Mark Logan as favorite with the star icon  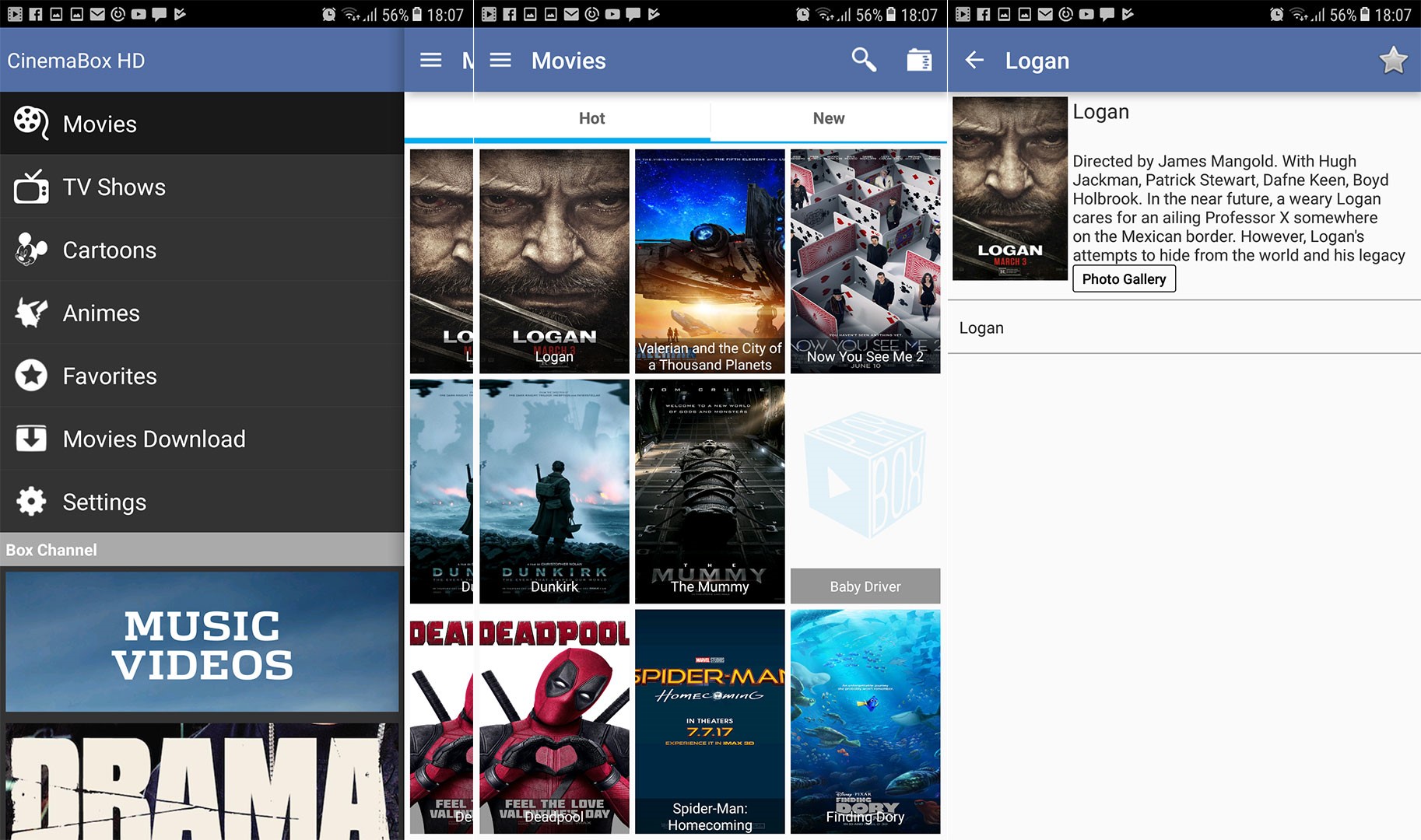point(1393,60)
